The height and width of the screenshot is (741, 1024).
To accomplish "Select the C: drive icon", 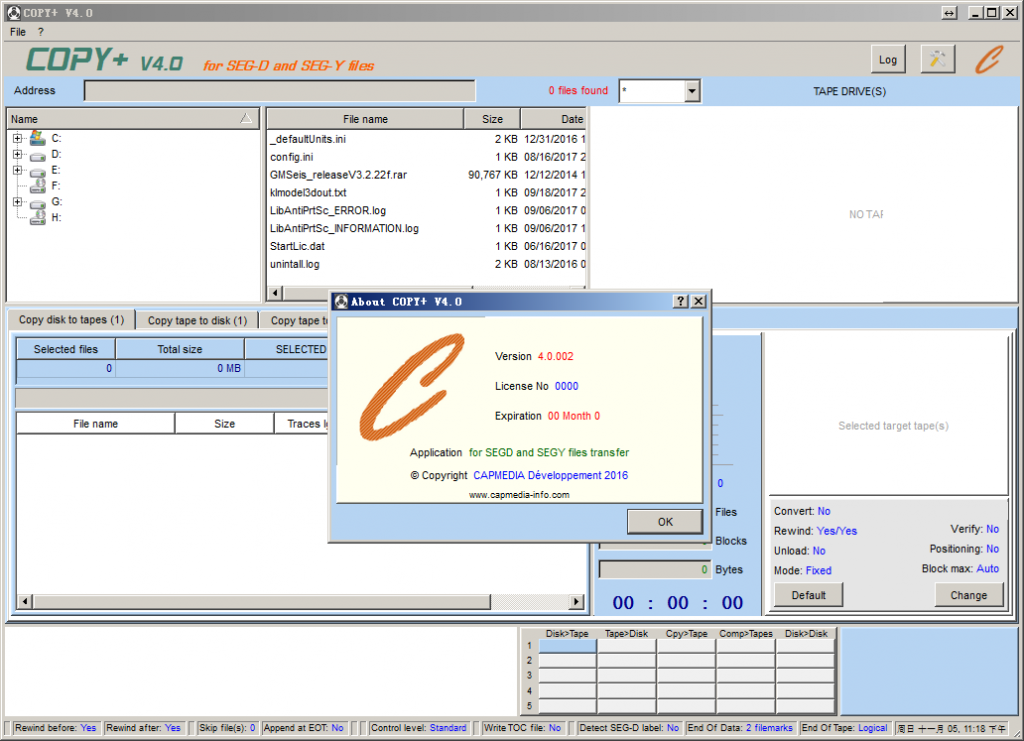I will point(38,138).
